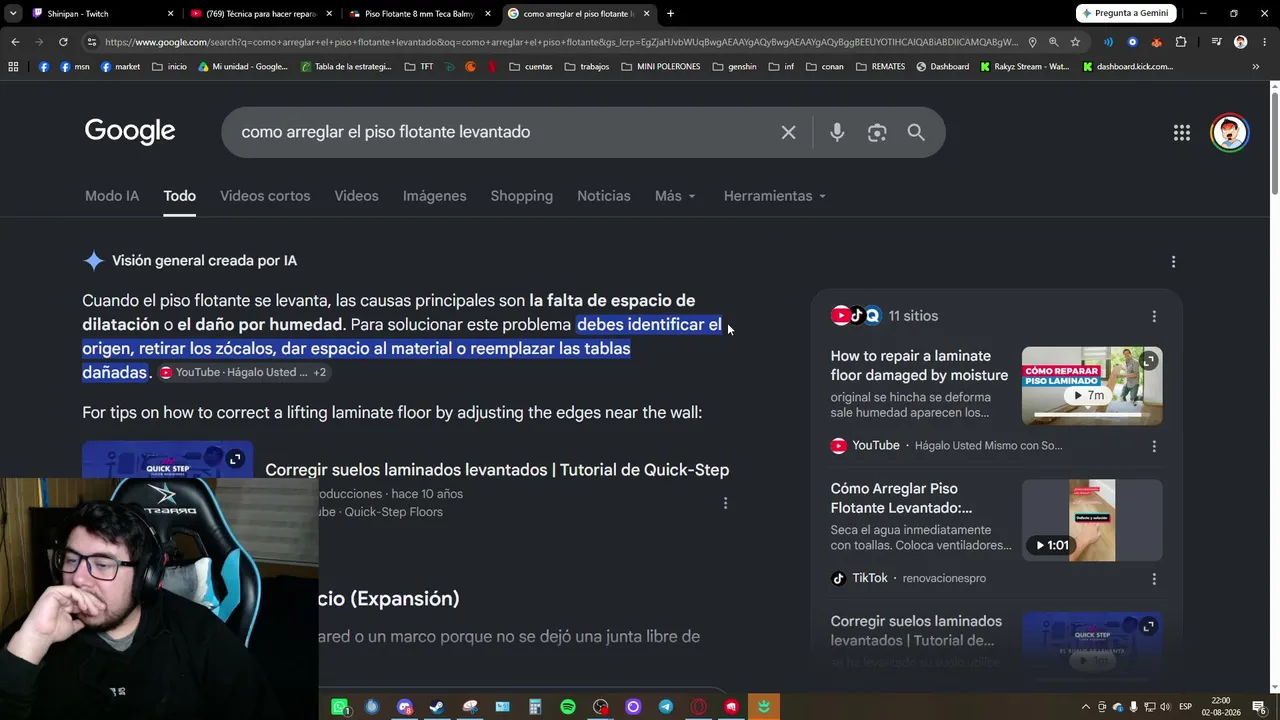Image resolution: width=1280 pixels, height=720 pixels.
Task: Switch to the 'Imágenes' search tab
Action: [434, 196]
